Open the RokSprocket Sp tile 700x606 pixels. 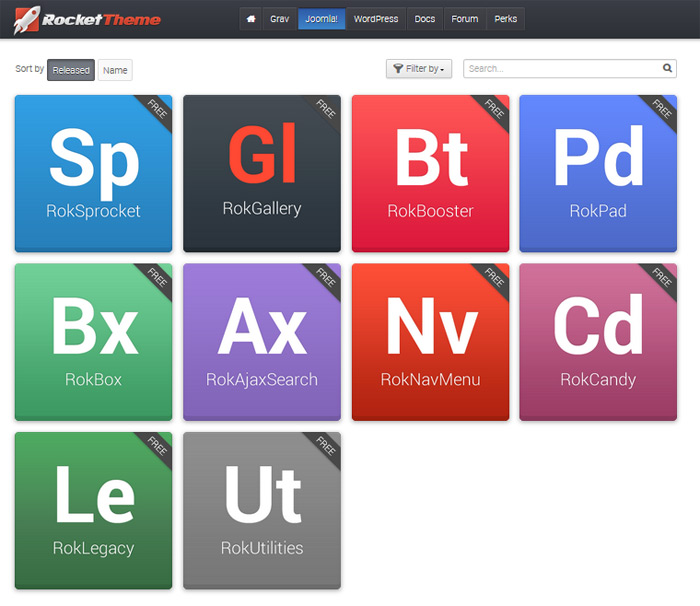tap(93, 173)
